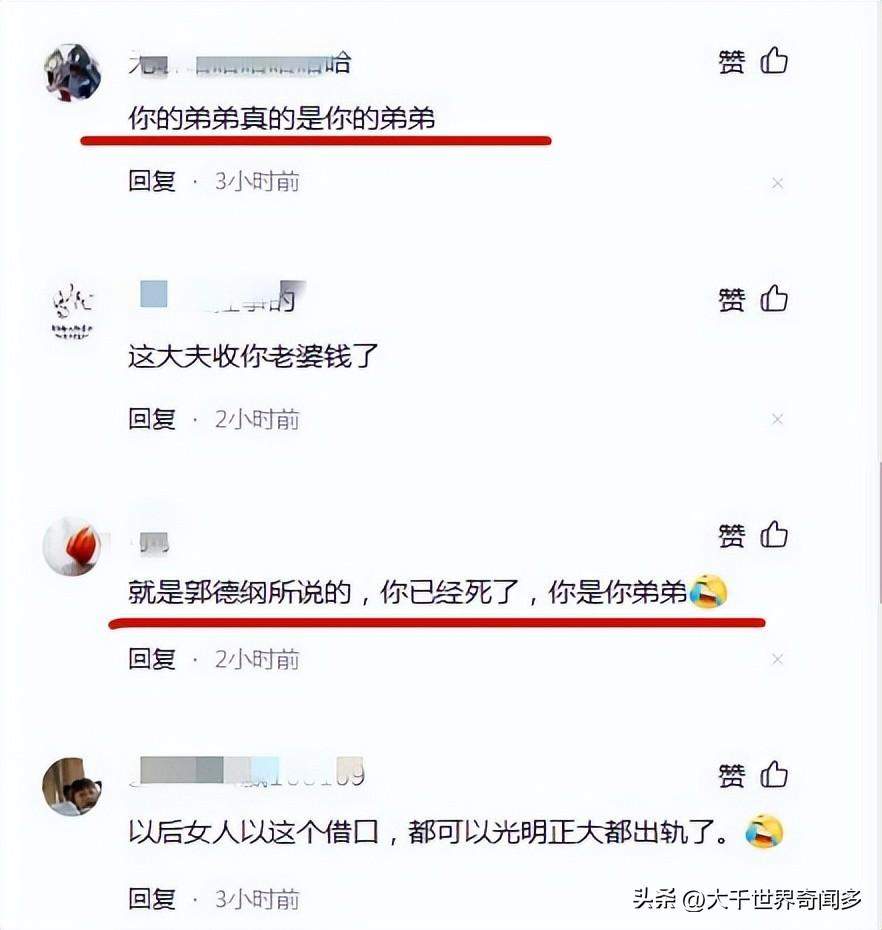This screenshot has height=930, width=882.
Task: Open the red flower avatar profile
Action: [73, 547]
